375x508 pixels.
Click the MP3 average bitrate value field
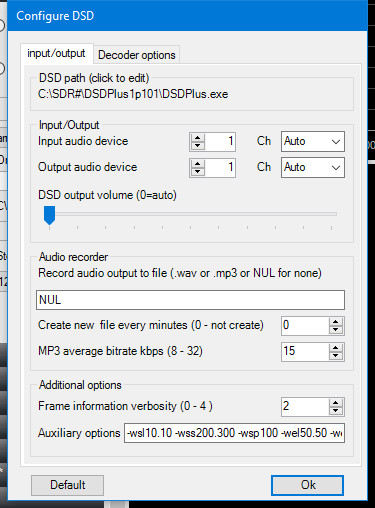[x=305, y=352]
